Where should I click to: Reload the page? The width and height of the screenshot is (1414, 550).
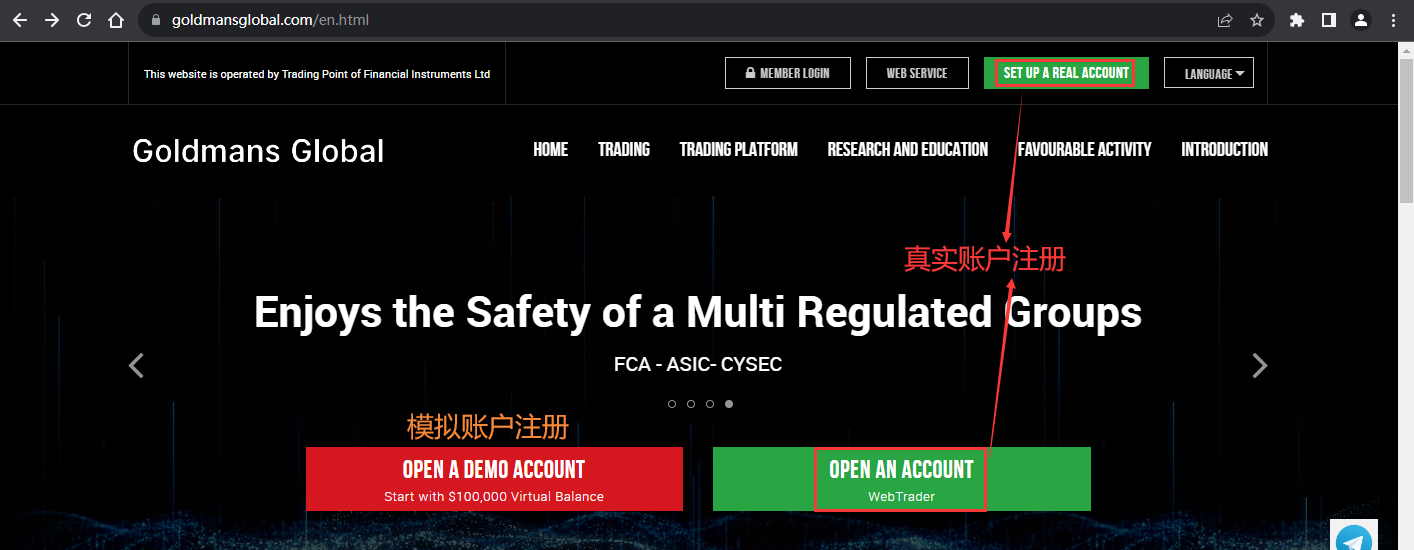tap(84, 20)
